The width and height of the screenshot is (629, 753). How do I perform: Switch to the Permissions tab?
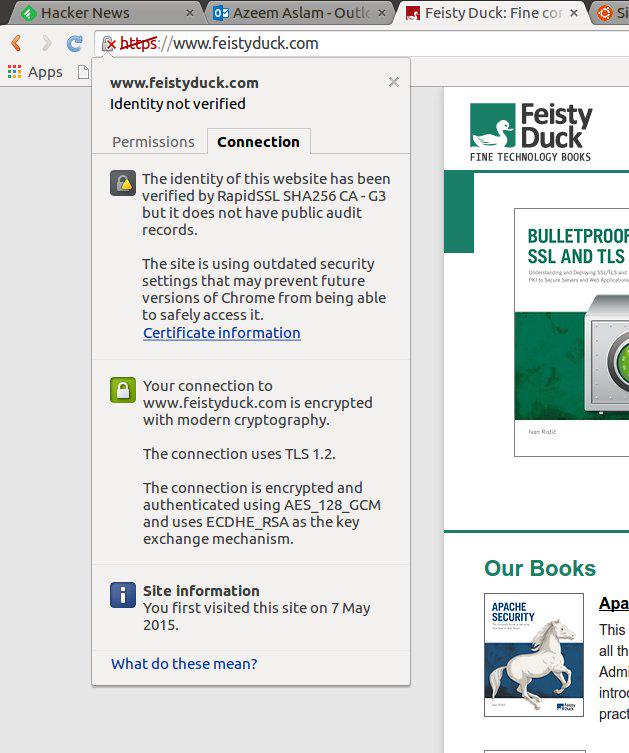point(153,142)
